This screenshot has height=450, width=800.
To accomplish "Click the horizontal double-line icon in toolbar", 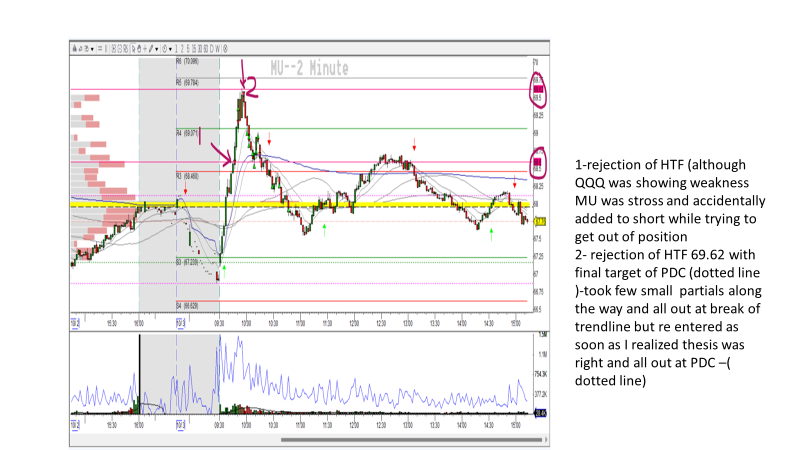I will coord(100,49).
